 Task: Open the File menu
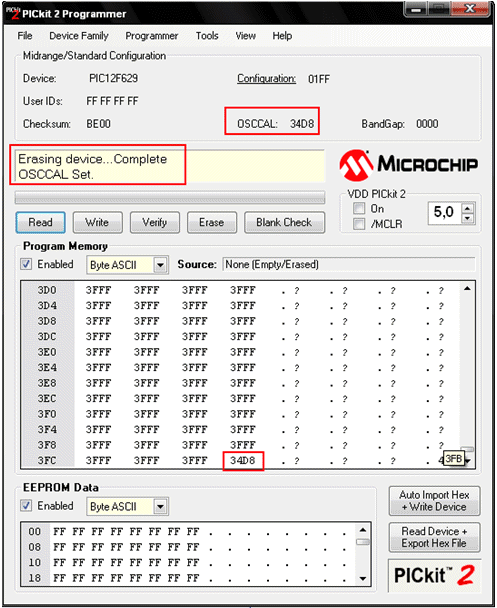pyautogui.click(x=25, y=36)
